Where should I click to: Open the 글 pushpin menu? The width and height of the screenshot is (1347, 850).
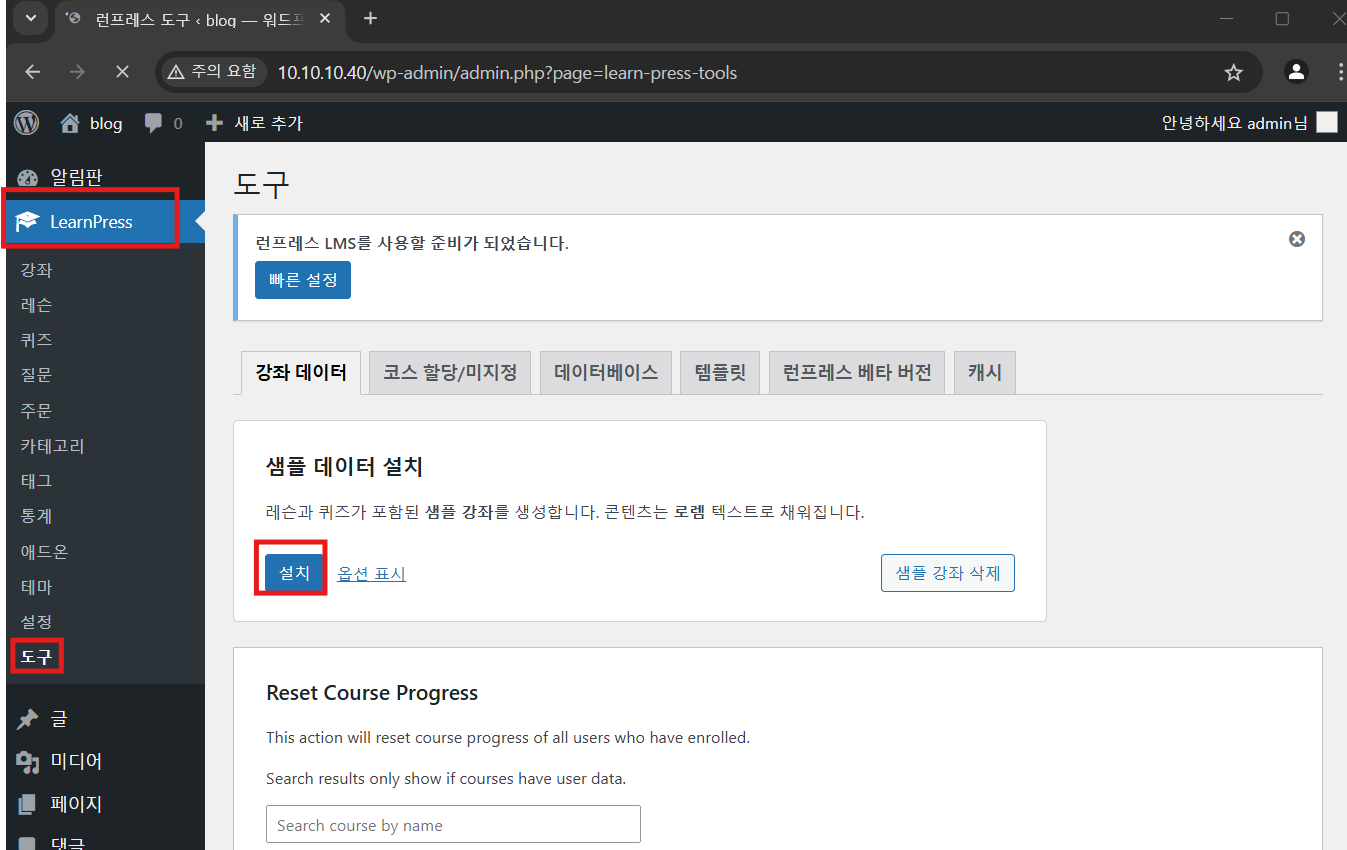coord(27,719)
